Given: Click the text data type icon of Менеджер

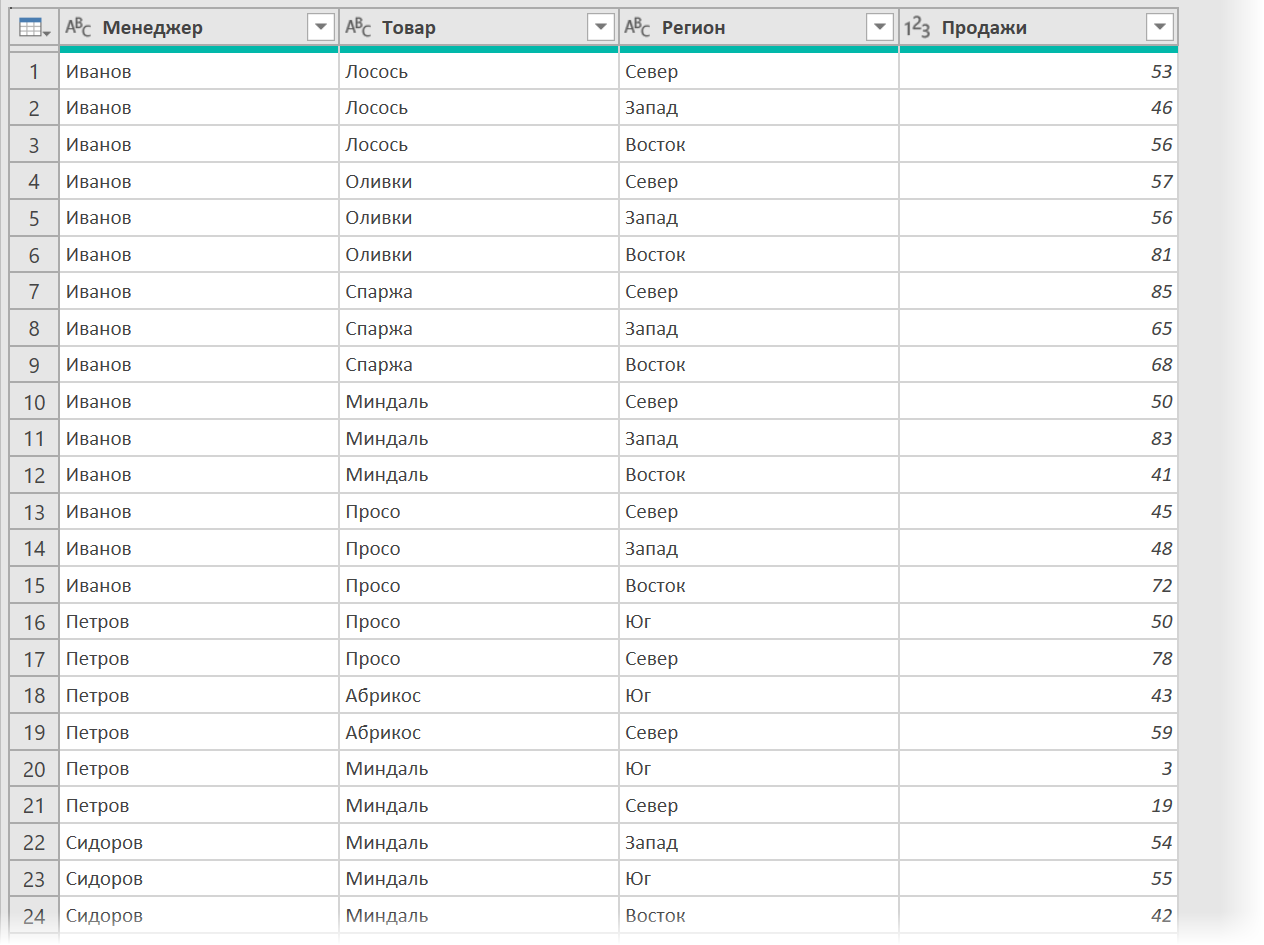Looking at the screenshot, I should coord(78,28).
